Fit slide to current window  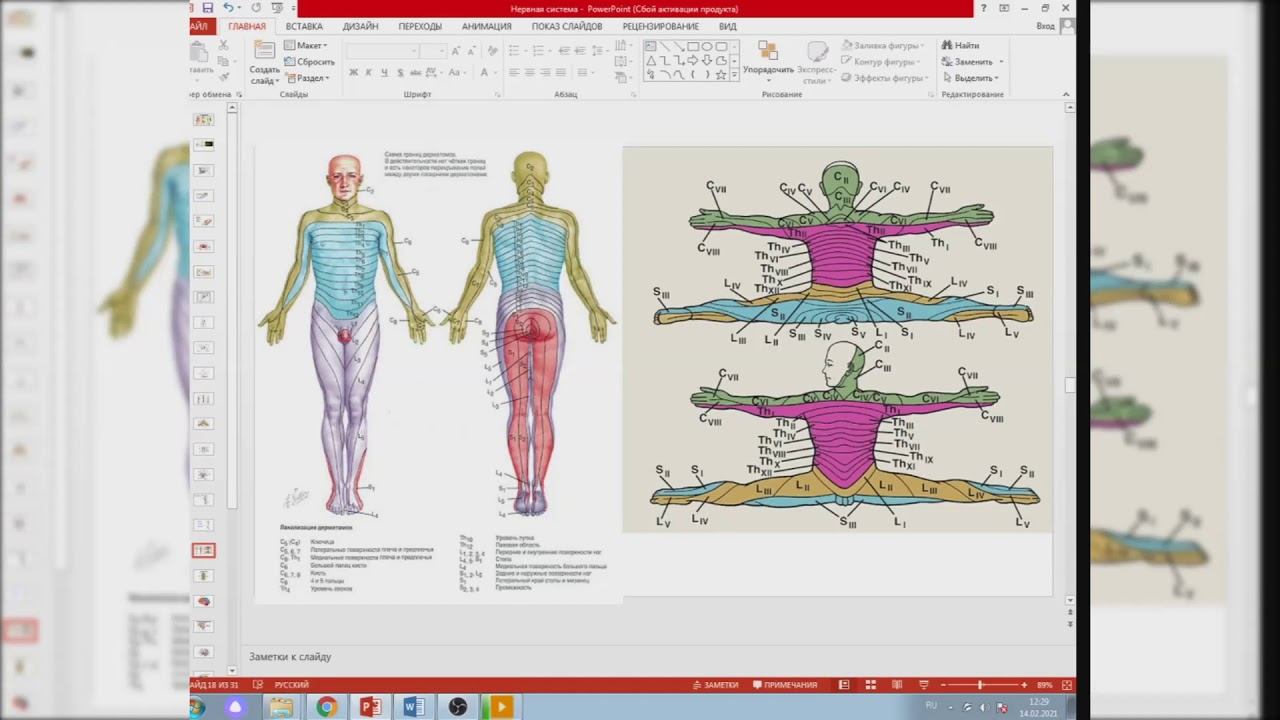pyautogui.click(x=1067, y=685)
